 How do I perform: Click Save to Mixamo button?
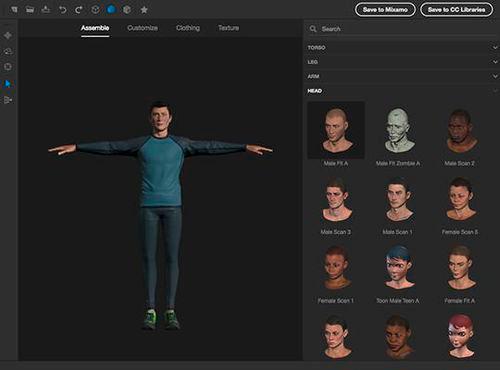tap(385, 10)
